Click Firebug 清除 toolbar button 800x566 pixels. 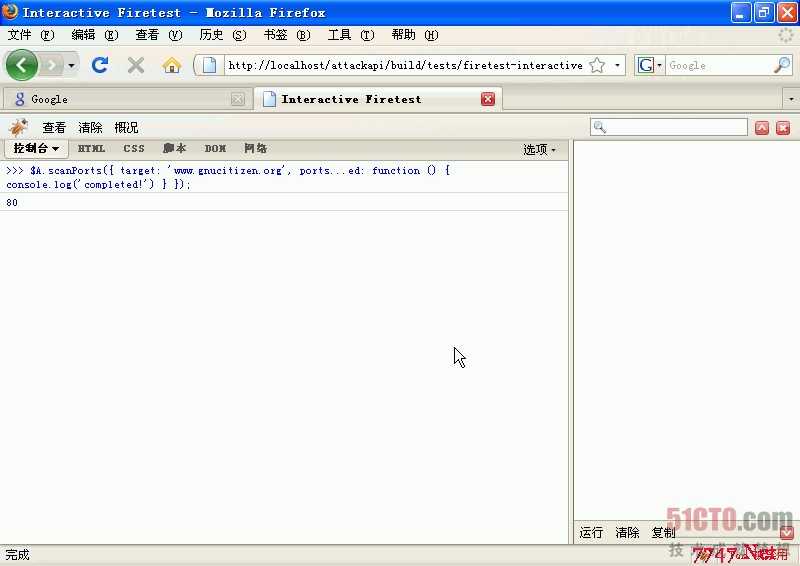pos(90,128)
